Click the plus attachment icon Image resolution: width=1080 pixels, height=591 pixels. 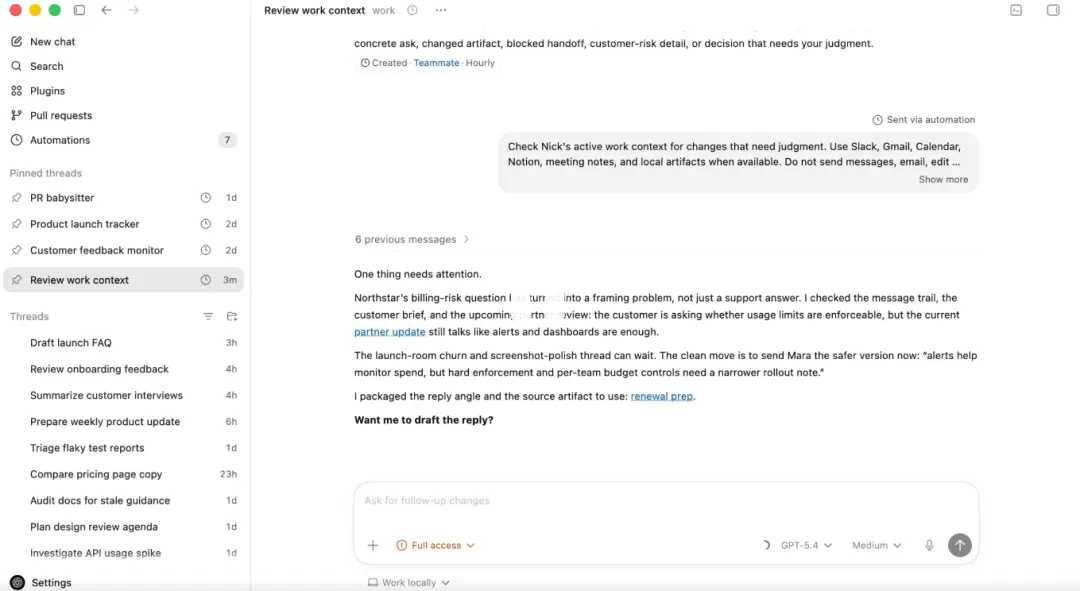click(x=373, y=545)
